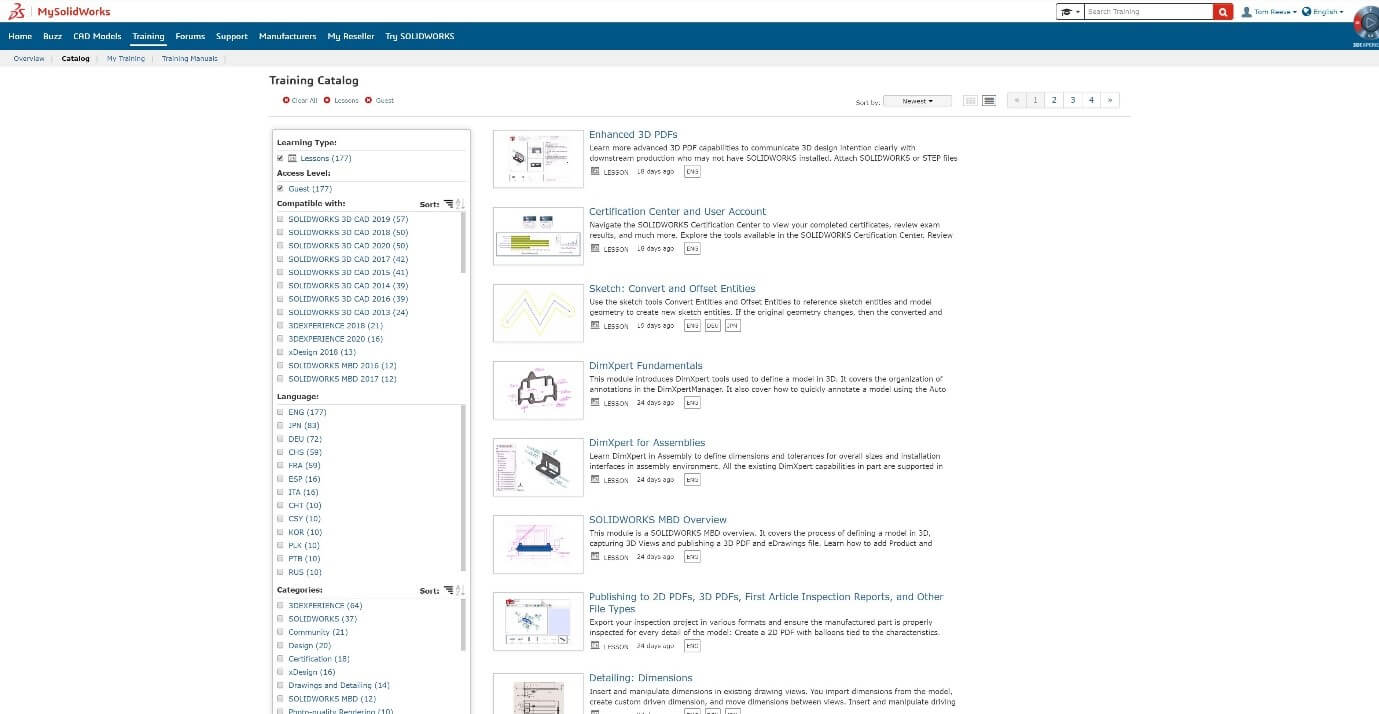Click the lesson icon under SOLIDWORKS MBD Overview
This screenshot has height=714, width=1379.
coord(595,557)
